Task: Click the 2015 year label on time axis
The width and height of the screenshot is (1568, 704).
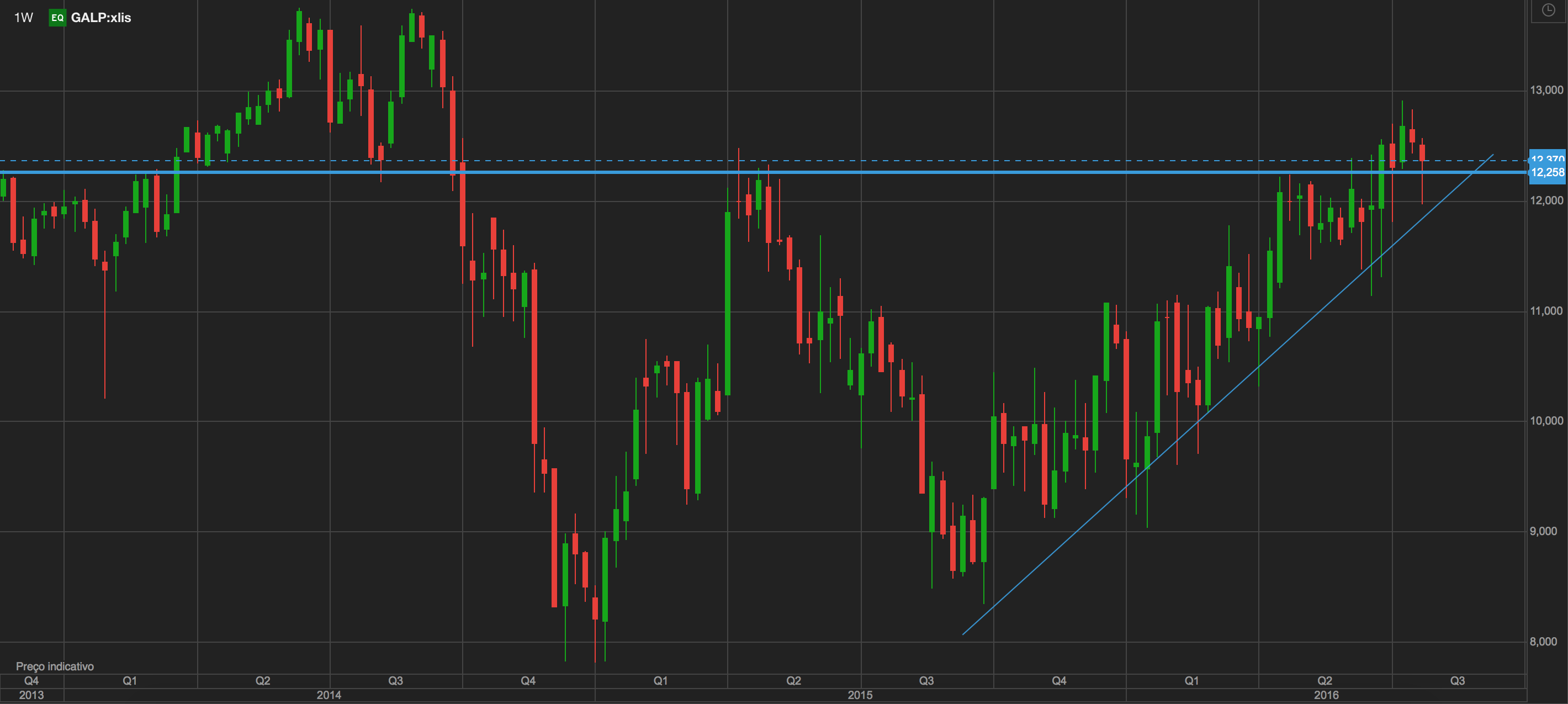Action: [860, 695]
